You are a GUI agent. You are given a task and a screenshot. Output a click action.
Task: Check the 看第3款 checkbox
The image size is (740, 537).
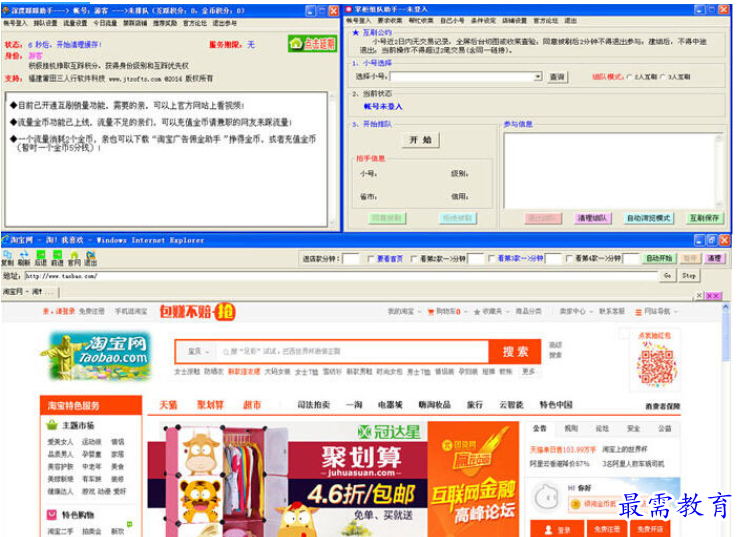[491, 259]
